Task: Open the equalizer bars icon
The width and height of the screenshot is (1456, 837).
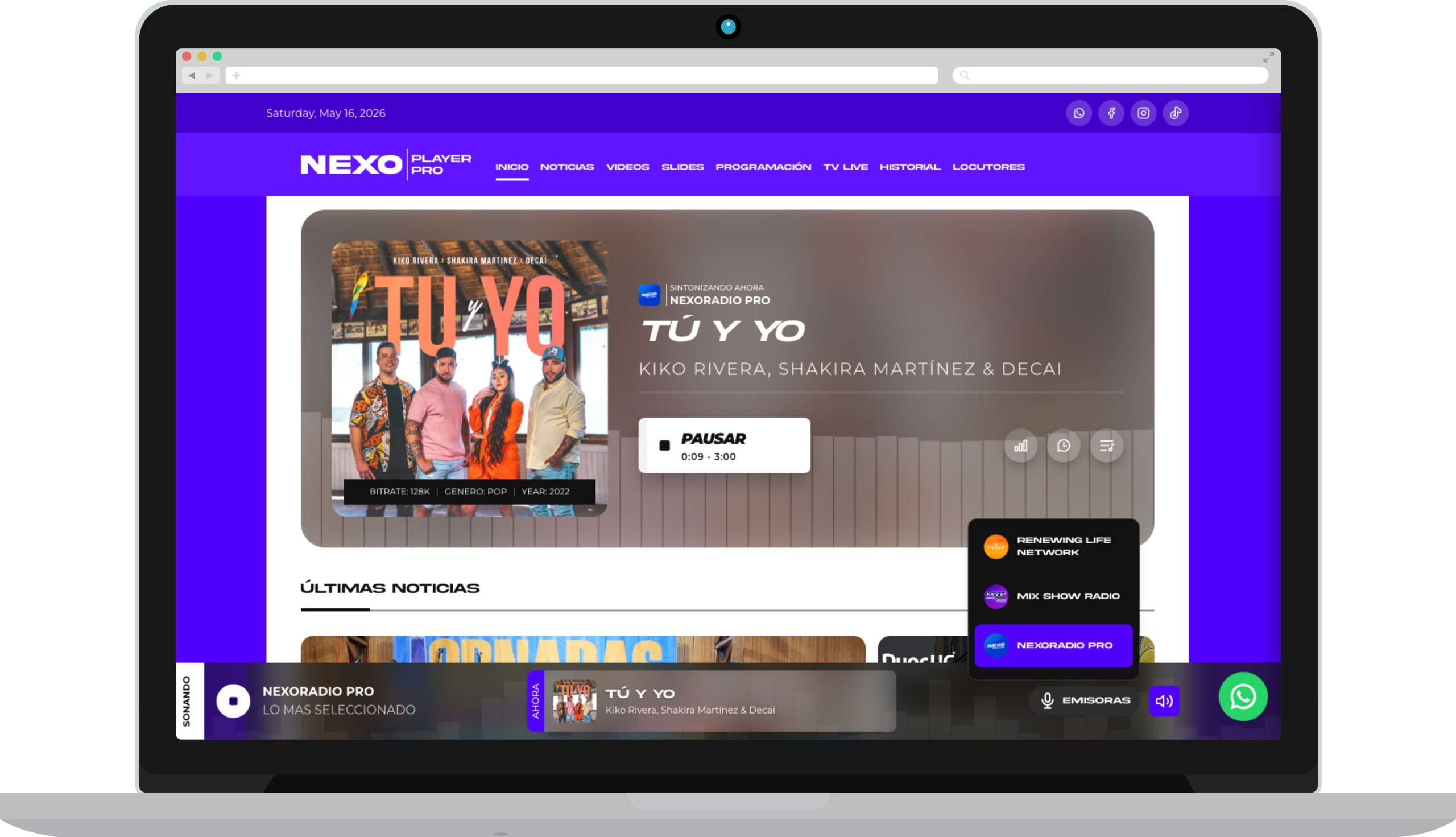Action: pos(1020,446)
